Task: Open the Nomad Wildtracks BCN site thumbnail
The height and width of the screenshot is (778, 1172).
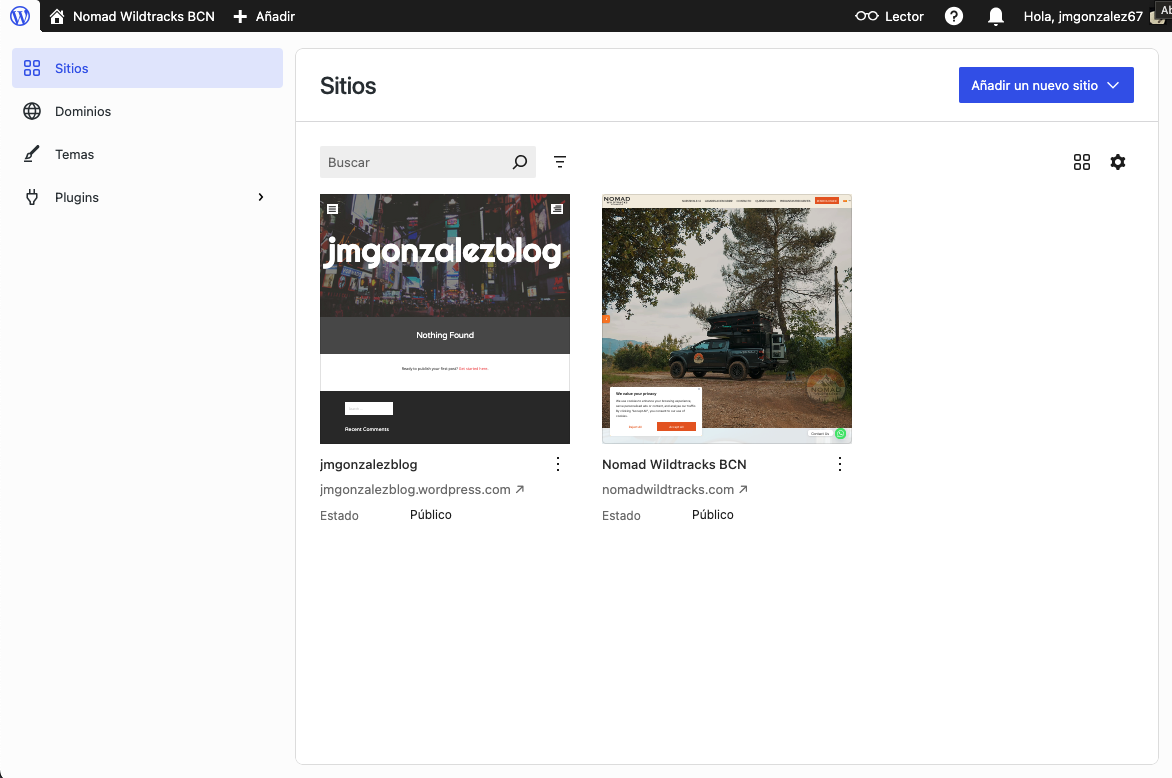Action: pos(727,318)
